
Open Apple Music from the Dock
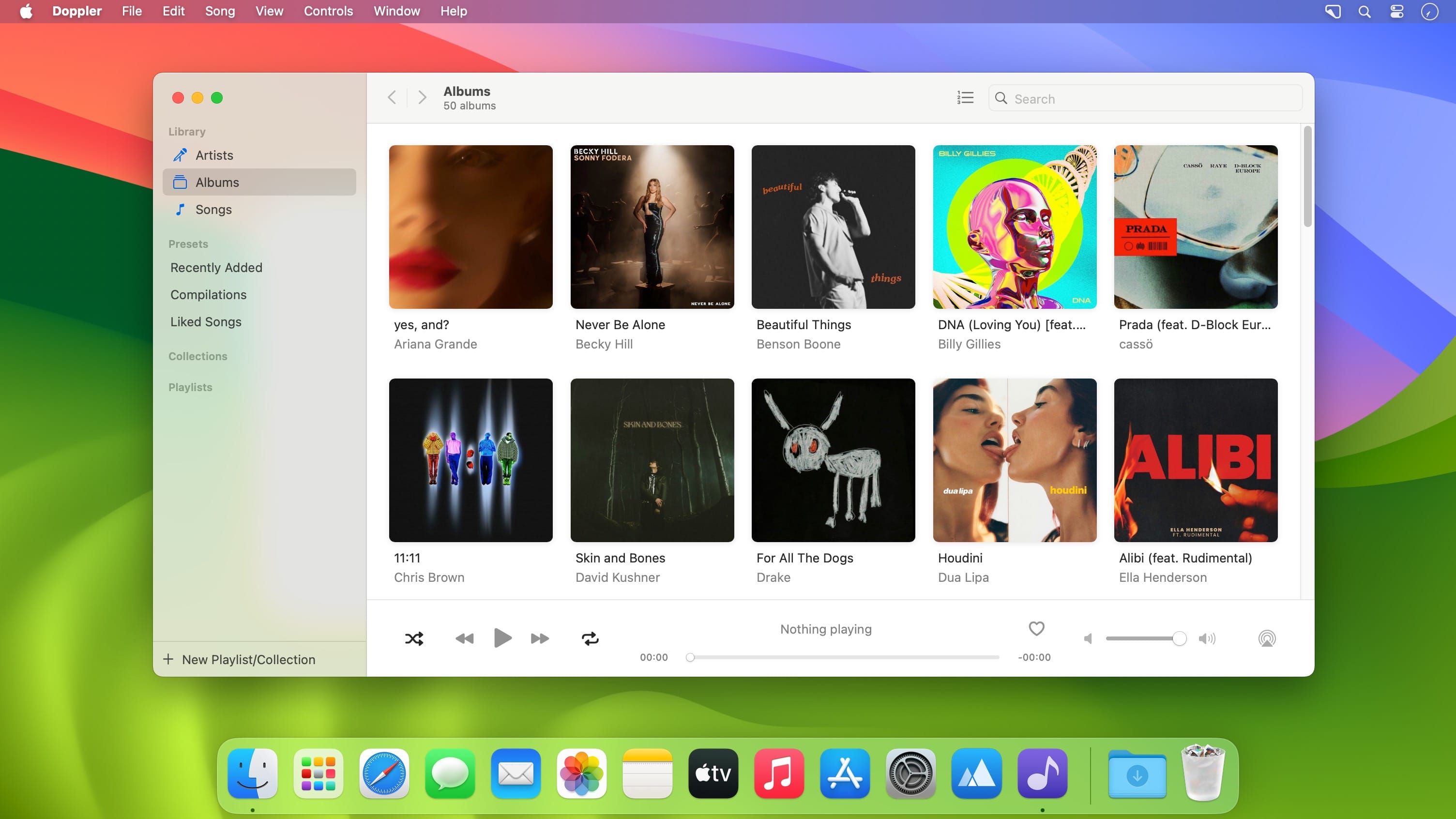point(779,773)
